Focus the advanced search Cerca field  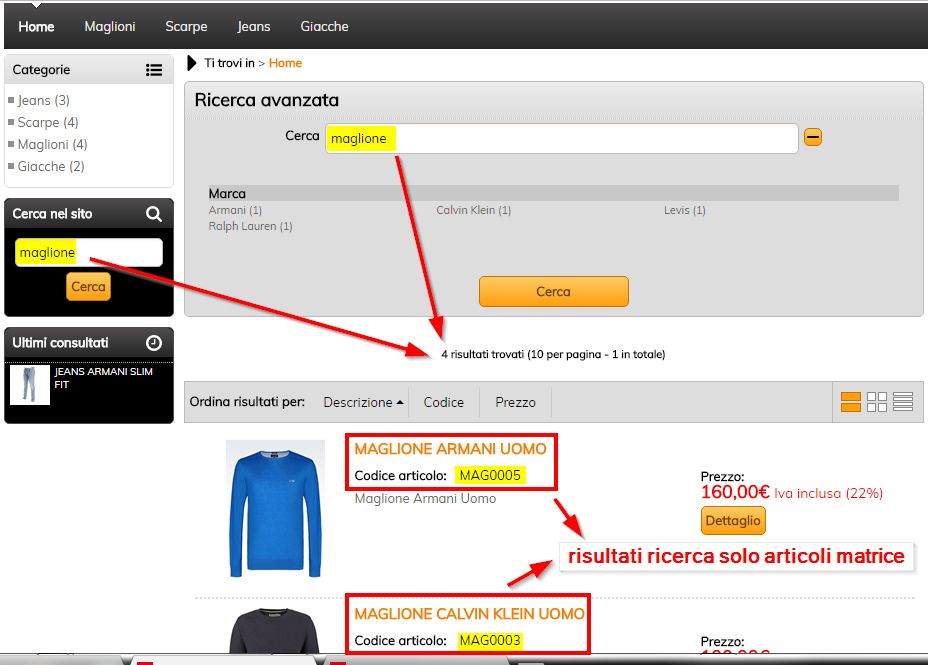562,138
